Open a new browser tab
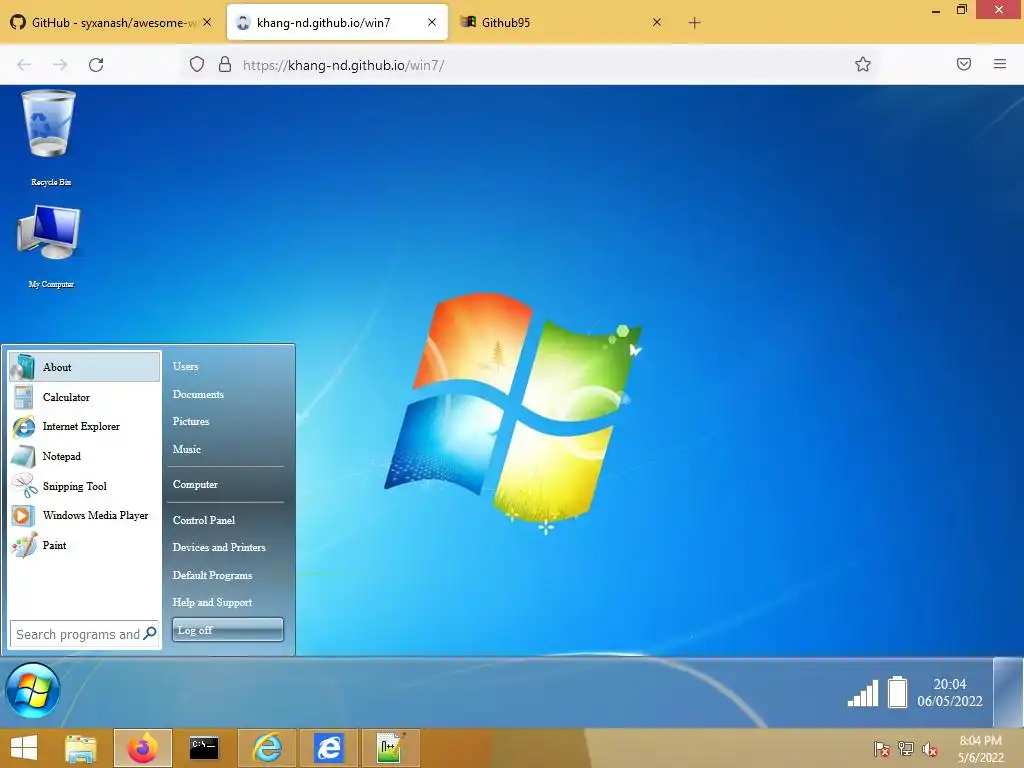The height and width of the screenshot is (768, 1024). tap(694, 23)
